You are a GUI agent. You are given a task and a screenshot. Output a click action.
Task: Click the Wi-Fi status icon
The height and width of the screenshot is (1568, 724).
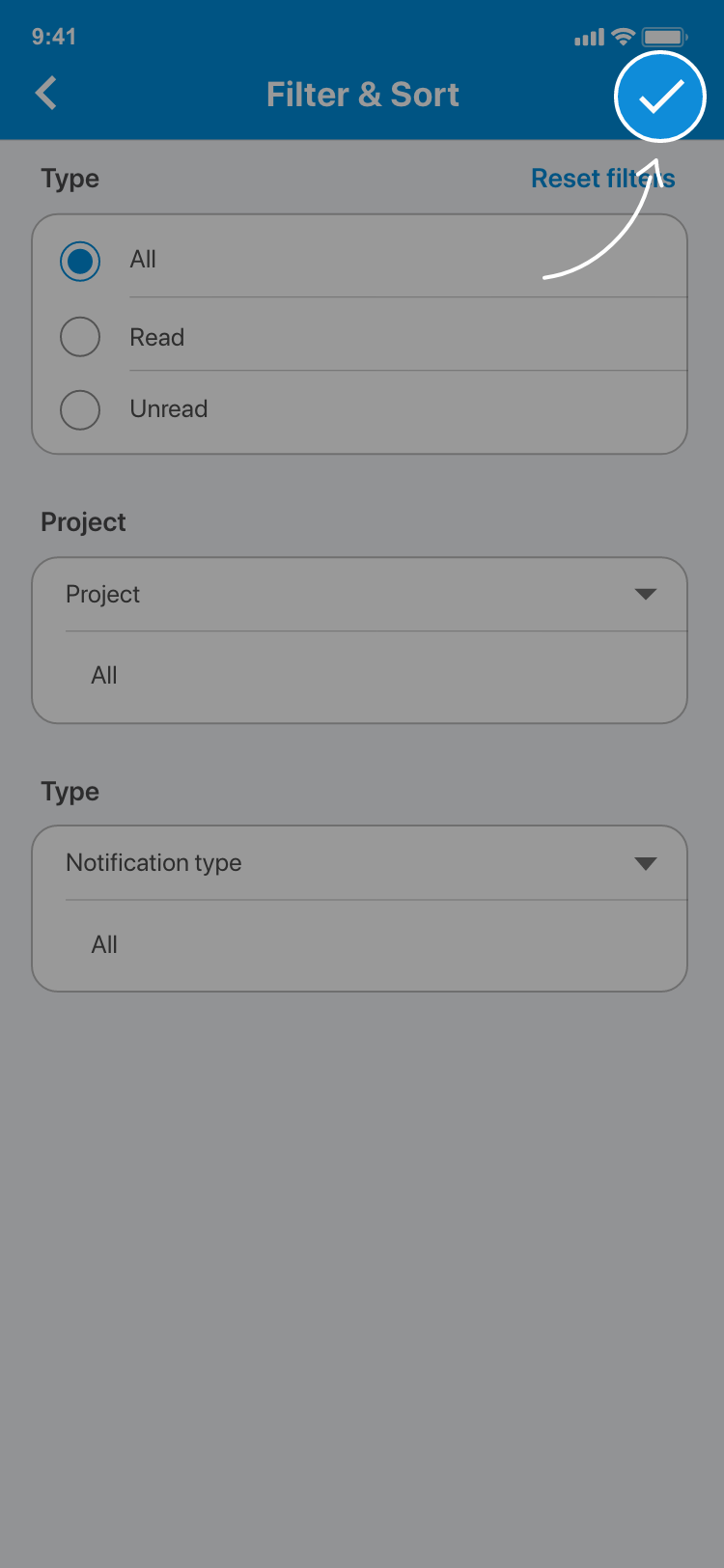point(624,37)
